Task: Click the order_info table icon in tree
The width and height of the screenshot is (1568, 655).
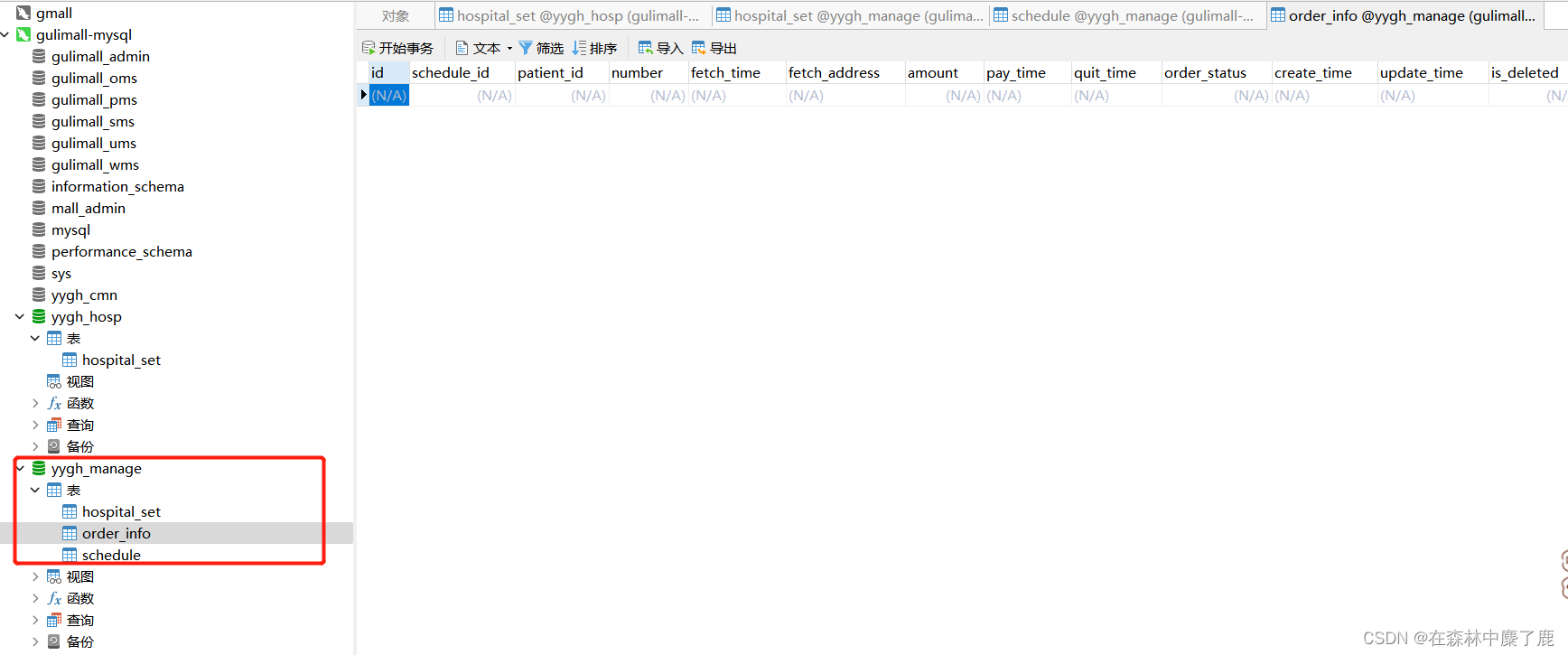Action: [x=70, y=533]
